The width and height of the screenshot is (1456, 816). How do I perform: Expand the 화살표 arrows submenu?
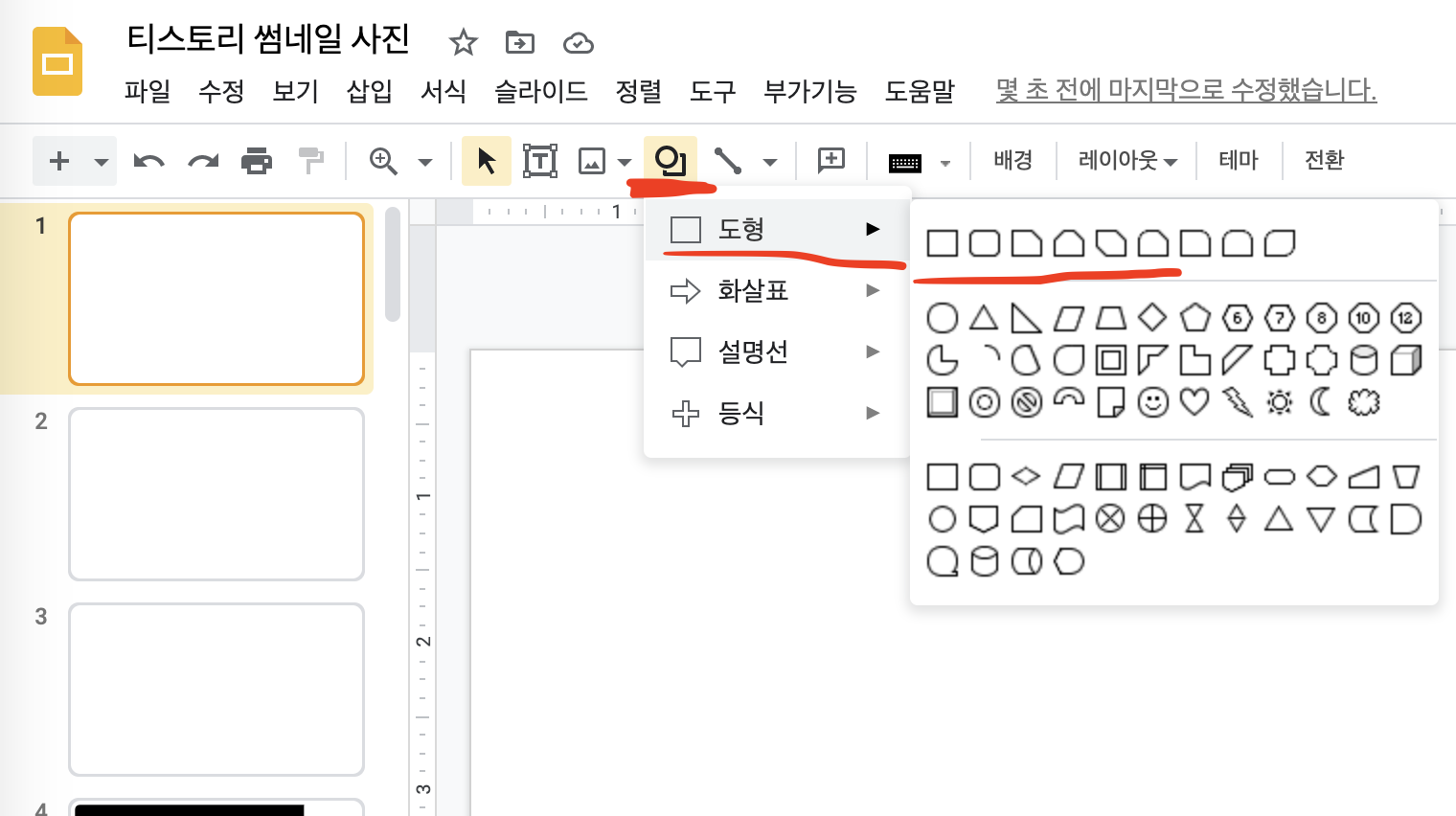(x=777, y=290)
